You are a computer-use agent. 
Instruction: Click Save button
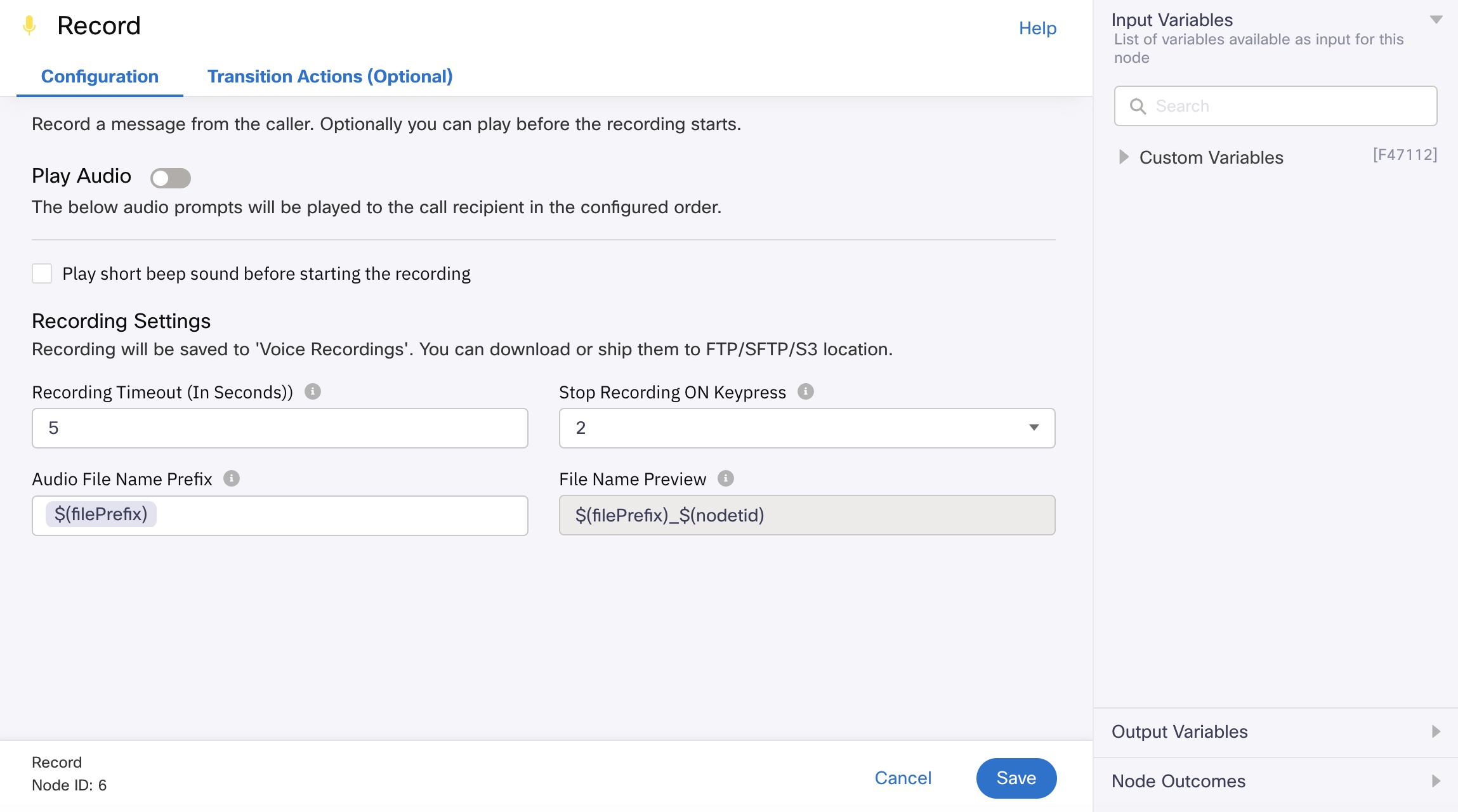click(1015, 776)
